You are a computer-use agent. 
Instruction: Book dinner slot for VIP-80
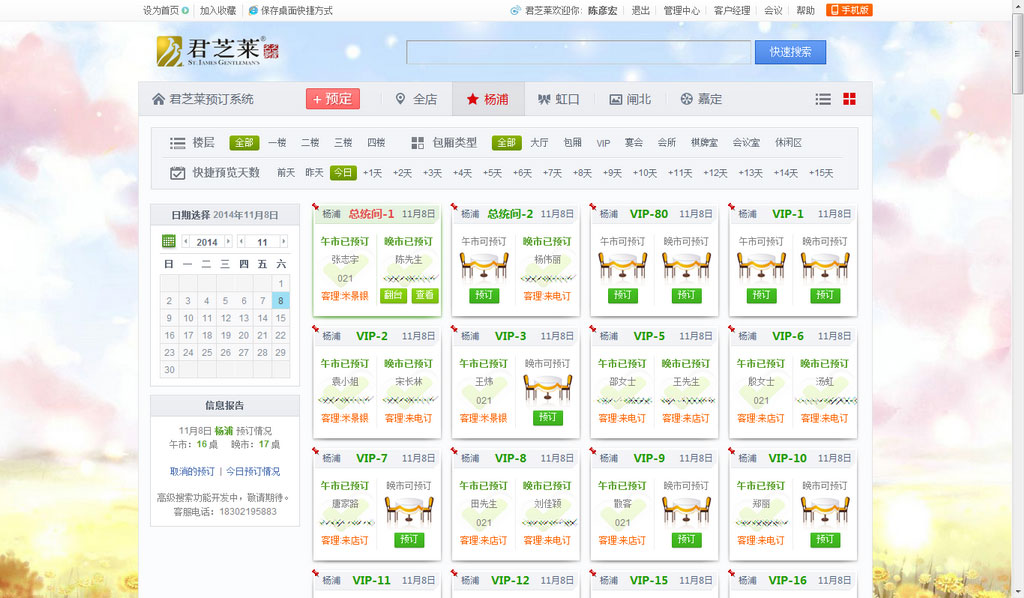pos(686,295)
